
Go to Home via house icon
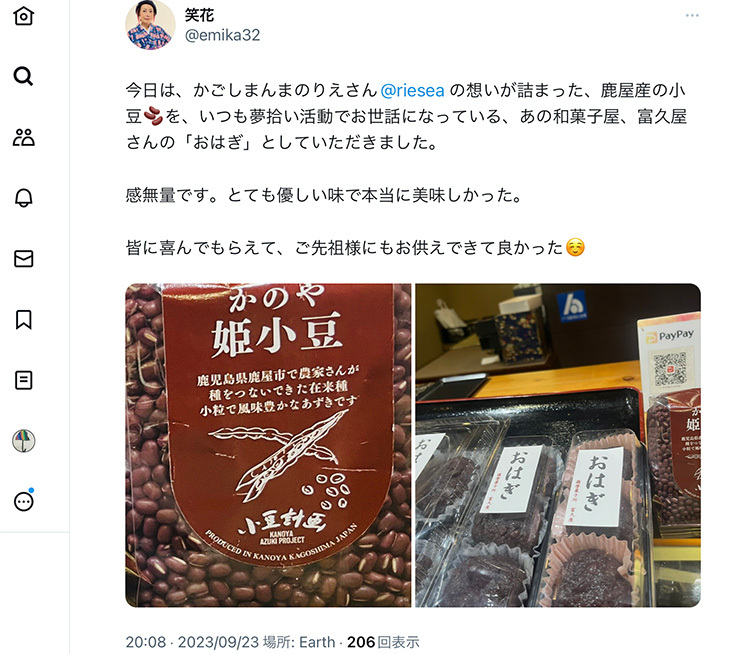pos(23,15)
